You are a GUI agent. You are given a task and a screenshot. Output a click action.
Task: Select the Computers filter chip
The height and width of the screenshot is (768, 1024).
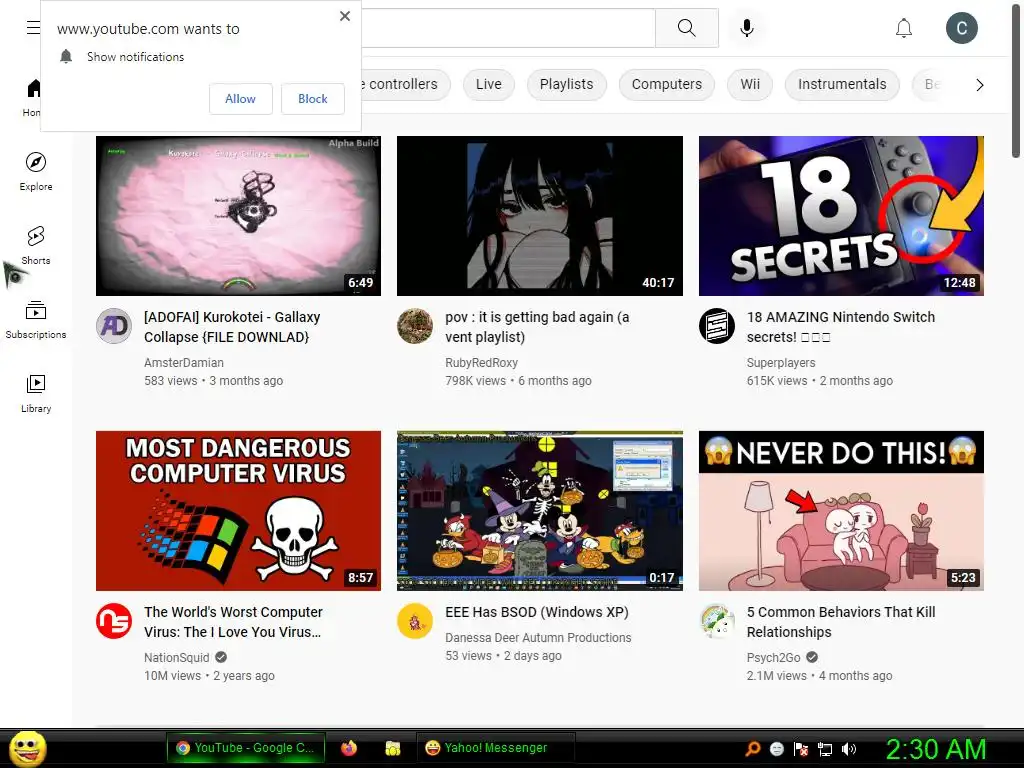667,84
